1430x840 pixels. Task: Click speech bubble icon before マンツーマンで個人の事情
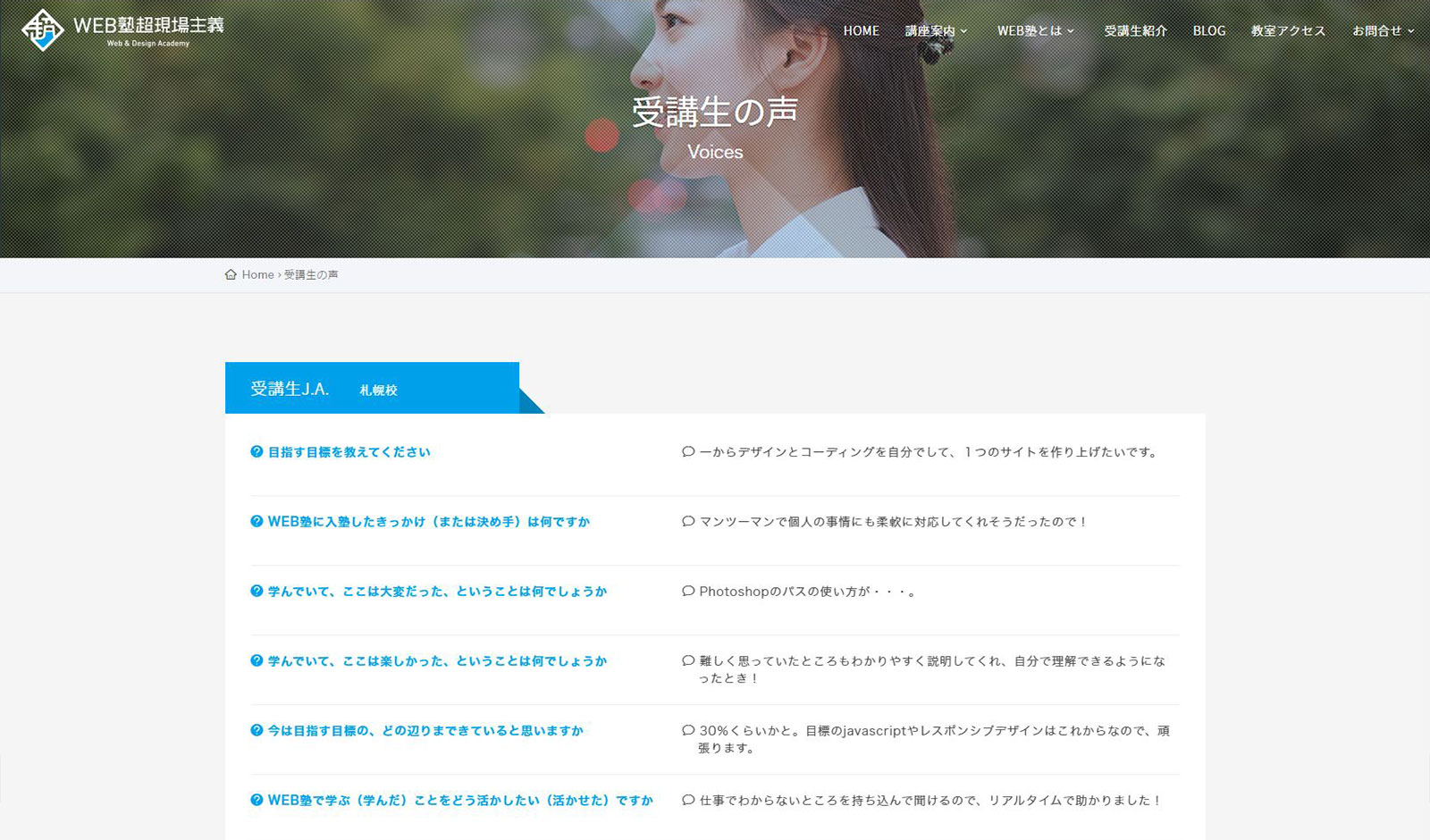[x=688, y=522]
